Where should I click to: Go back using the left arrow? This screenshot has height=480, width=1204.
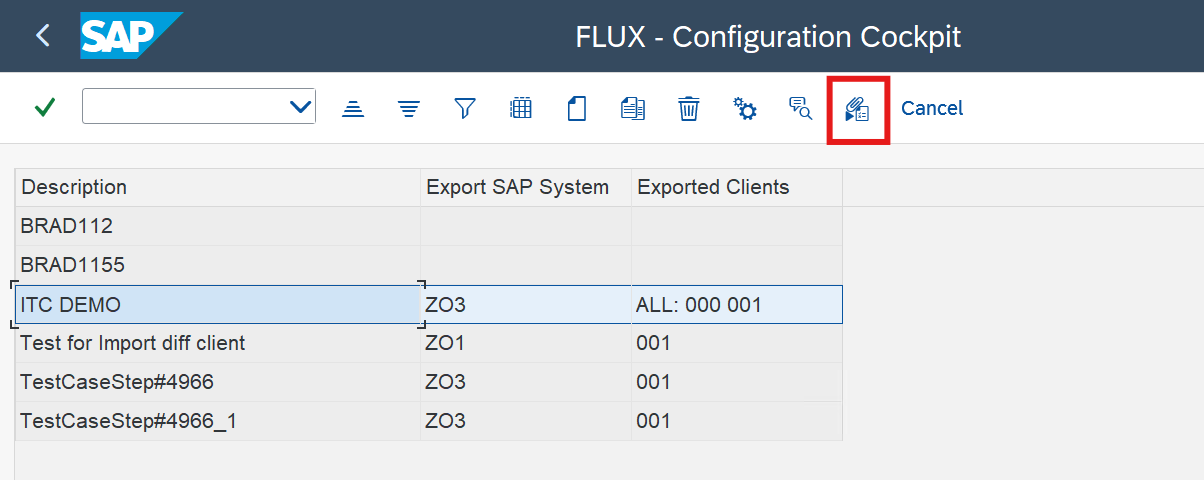coord(42,36)
